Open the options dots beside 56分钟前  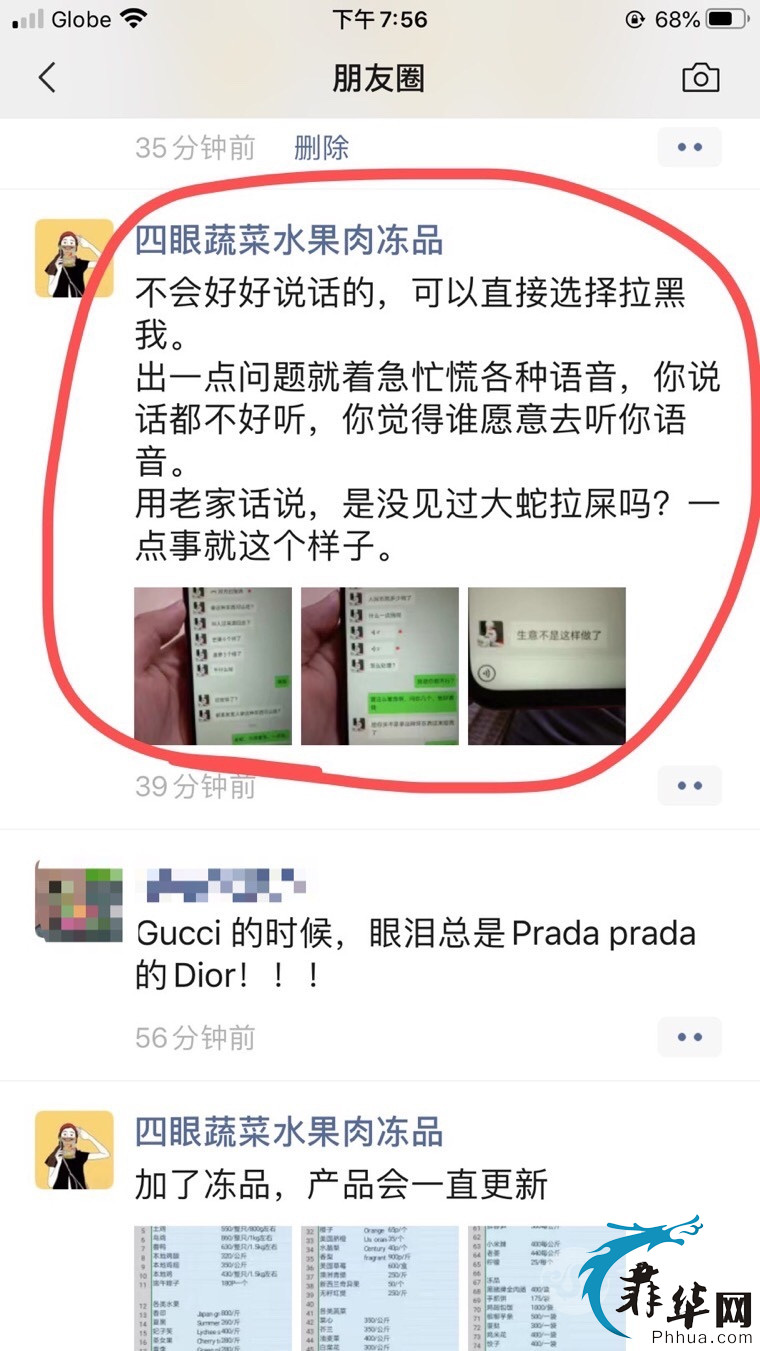pos(689,1037)
